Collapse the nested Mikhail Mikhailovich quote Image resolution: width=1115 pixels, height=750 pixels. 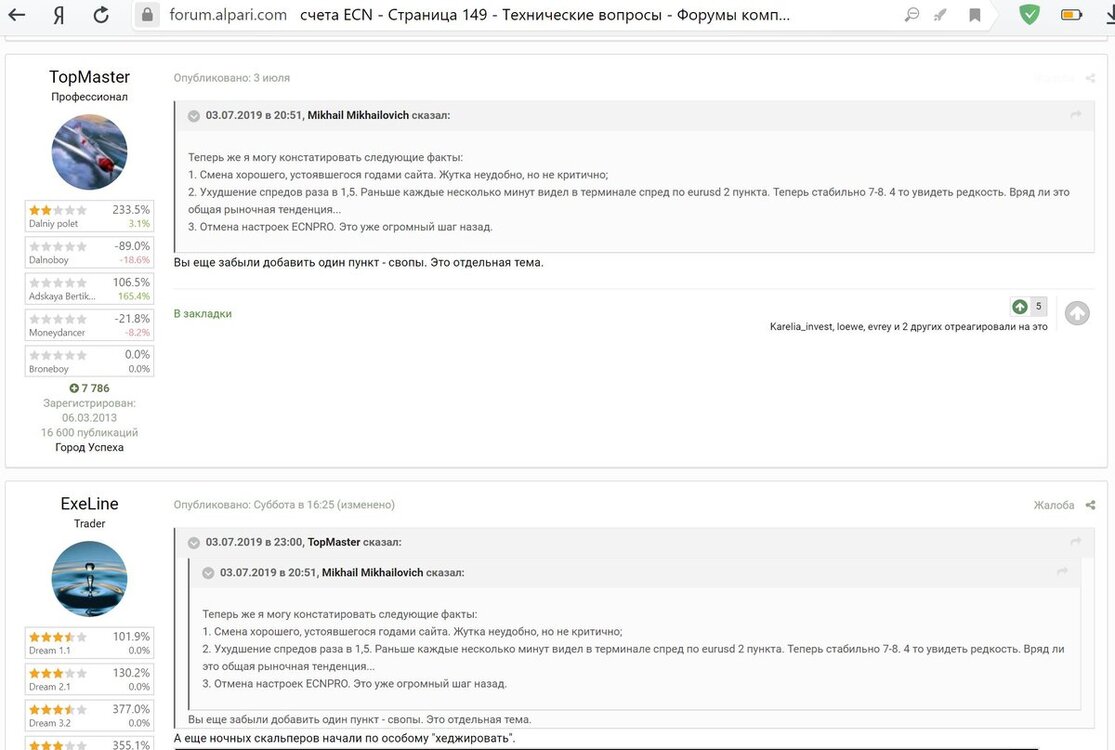click(x=208, y=573)
